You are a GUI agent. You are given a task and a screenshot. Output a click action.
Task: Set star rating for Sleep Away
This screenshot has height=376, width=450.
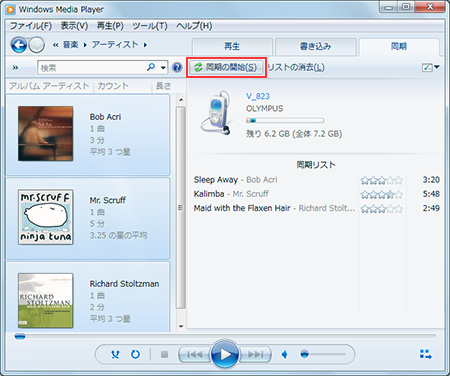[382, 180]
